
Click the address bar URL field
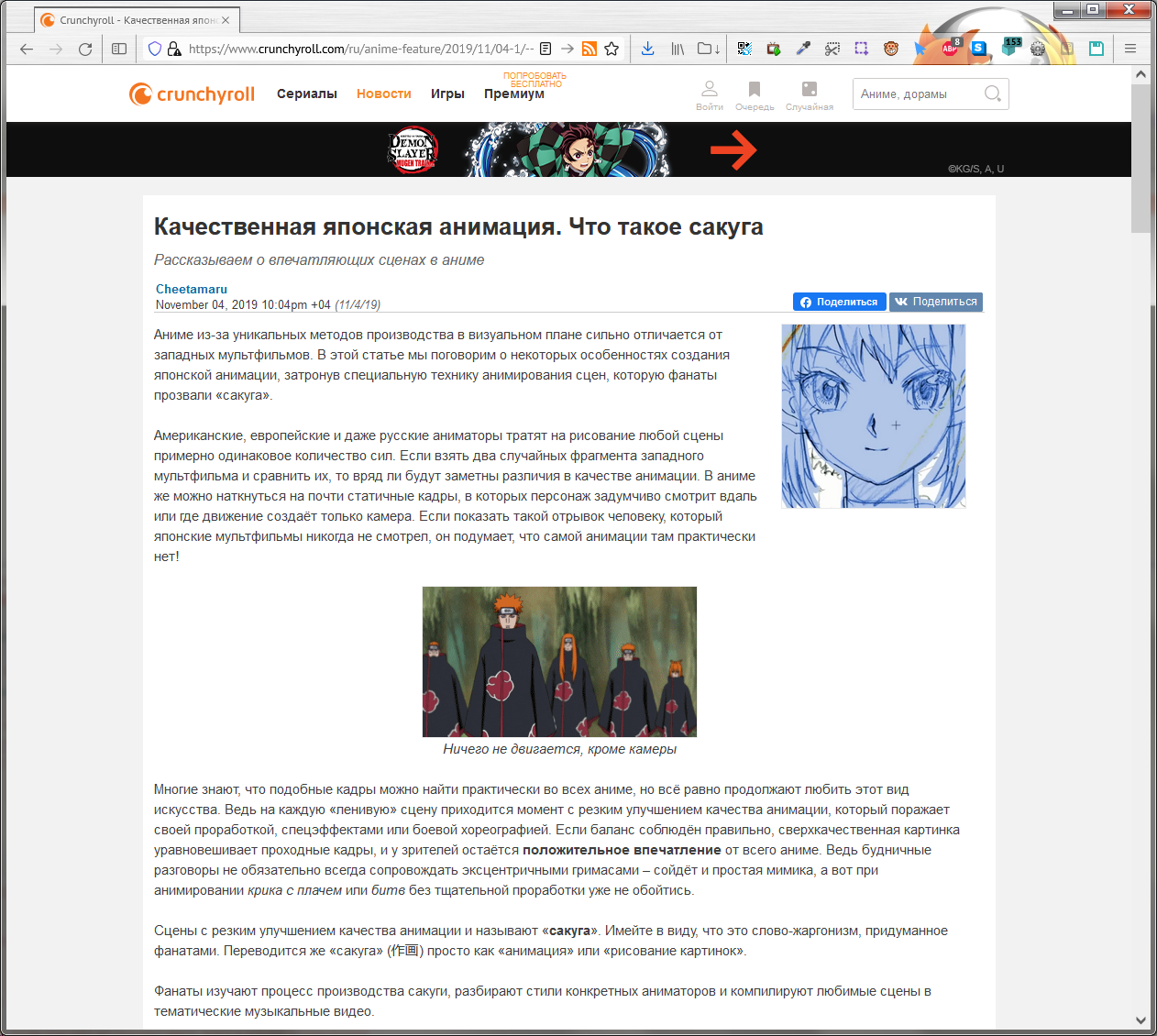click(x=361, y=49)
